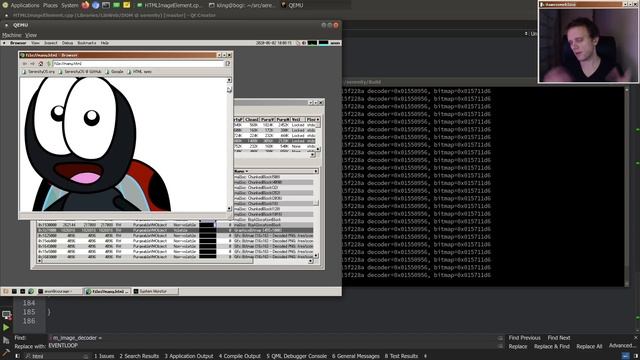Image resolution: width=640 pixels, height=360 pixels.
Task: Open the Browser menu in SerenityOS menubar
Action: [18, 43]
